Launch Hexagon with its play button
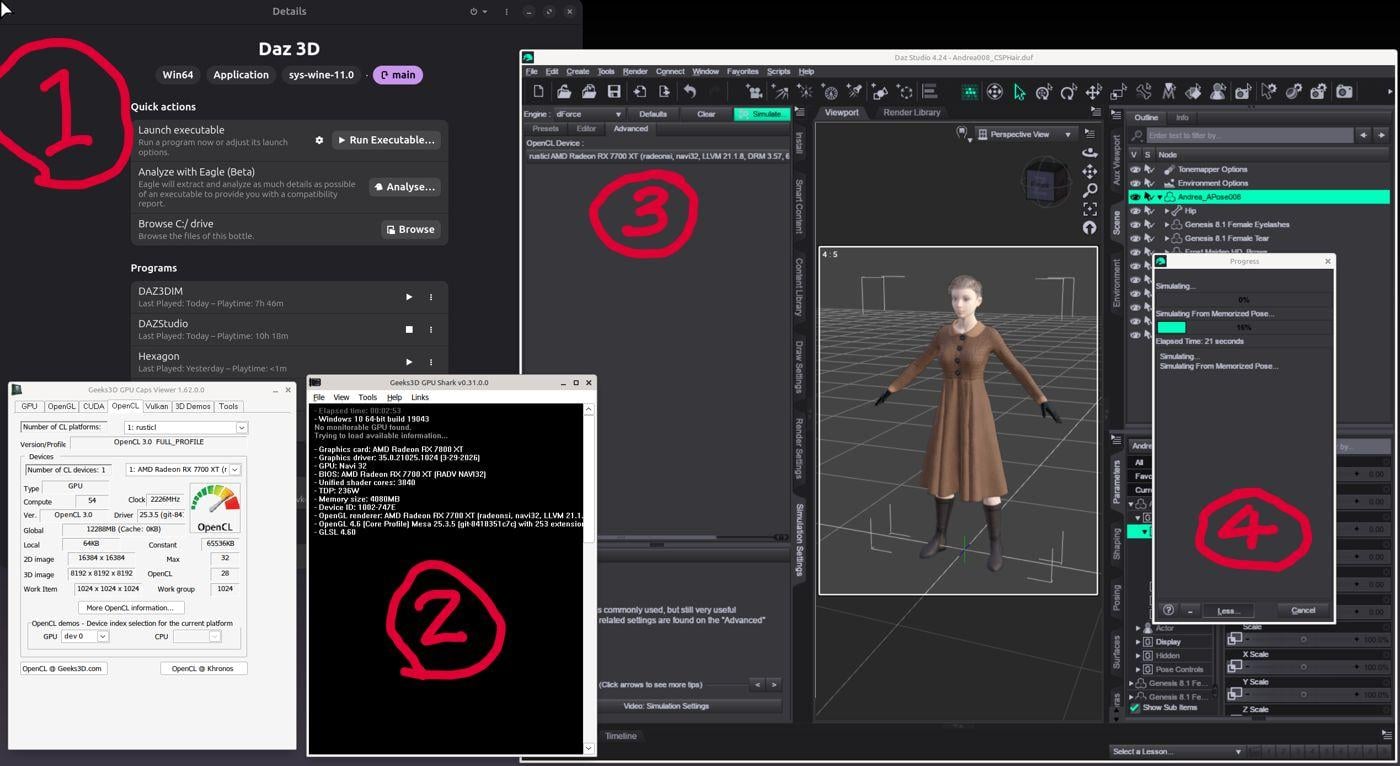Screen dimensions: 1400x766 pyautogui.click(x=408, y=362)
